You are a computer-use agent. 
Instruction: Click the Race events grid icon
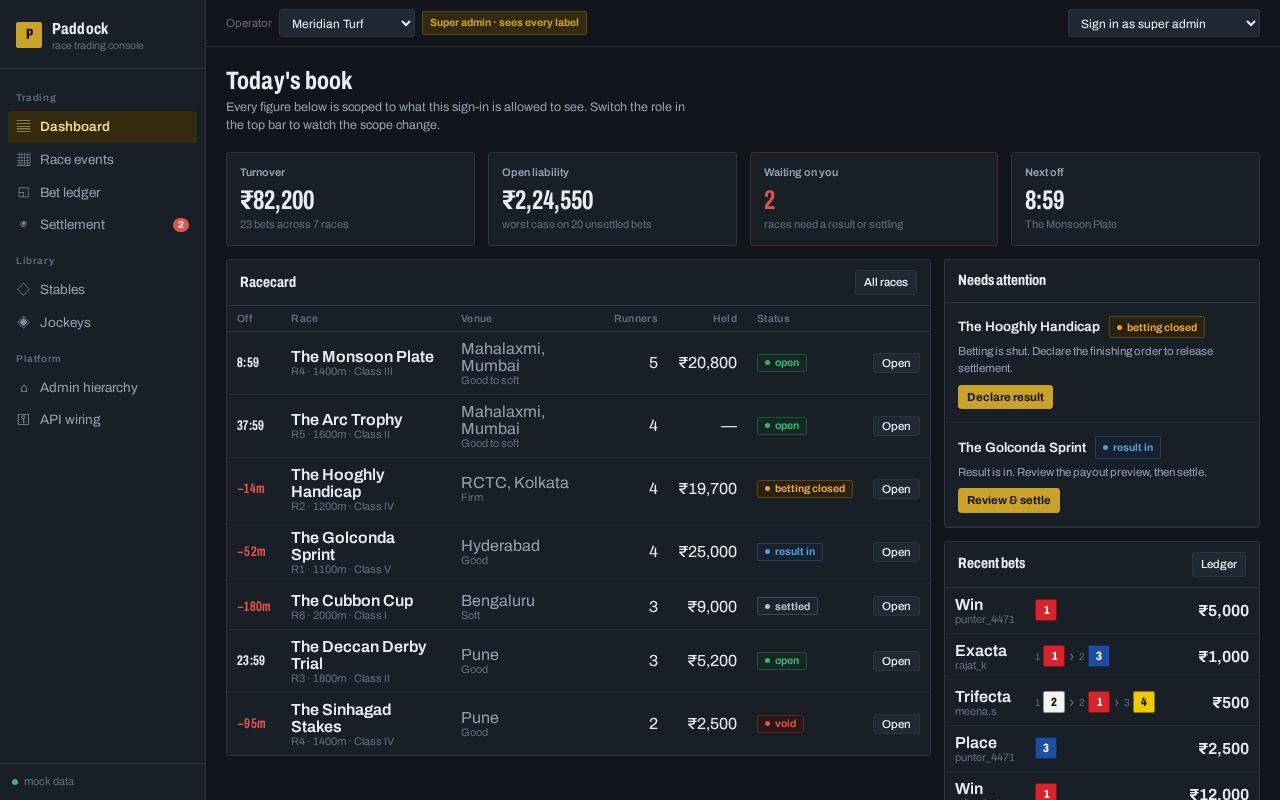coord(24,159)
